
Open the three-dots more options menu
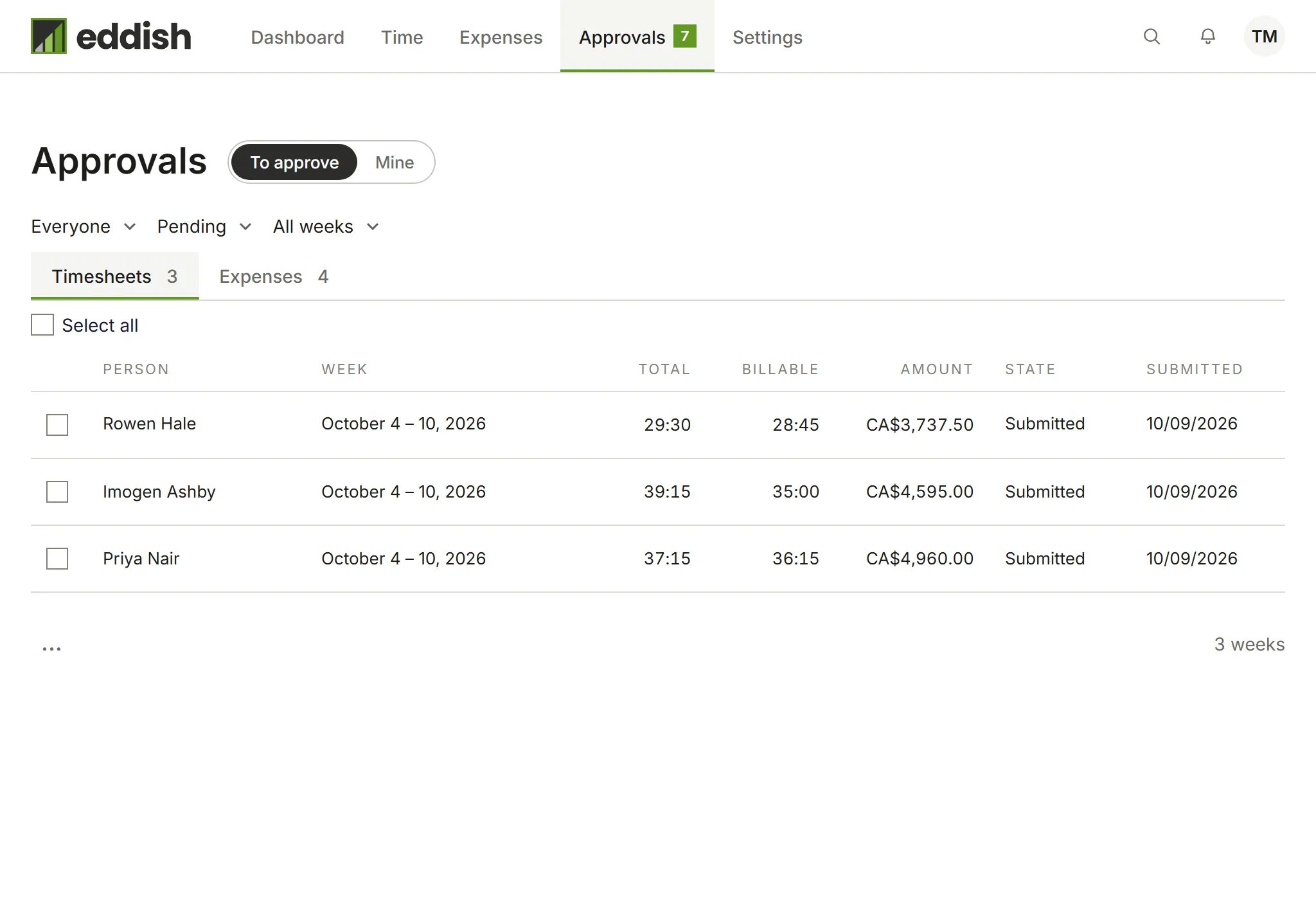click(52, 648)
